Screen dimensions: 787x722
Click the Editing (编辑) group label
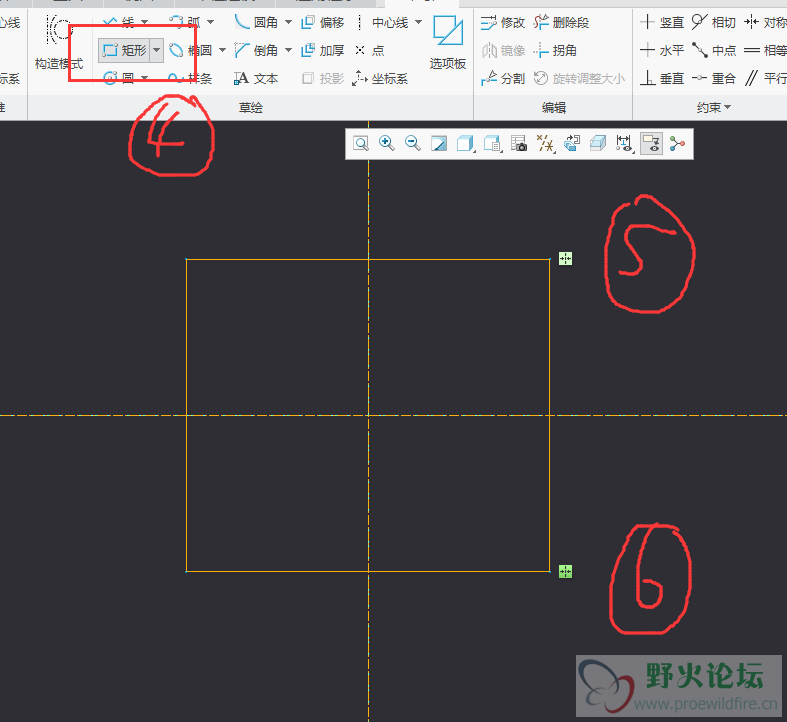(554, 107)
